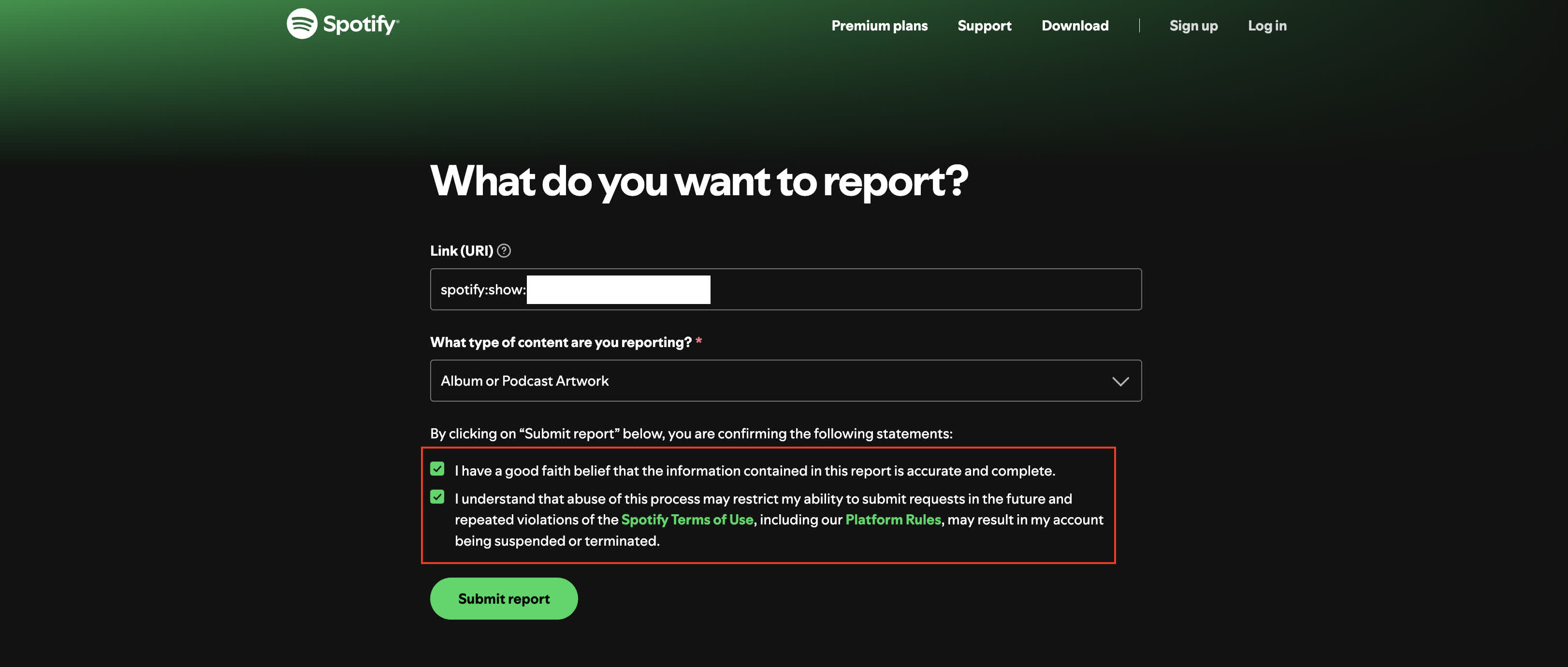Open the Download page
Image resolution: width=1568 pixels, height=667 pixels.
click(x=1075, y=25)
